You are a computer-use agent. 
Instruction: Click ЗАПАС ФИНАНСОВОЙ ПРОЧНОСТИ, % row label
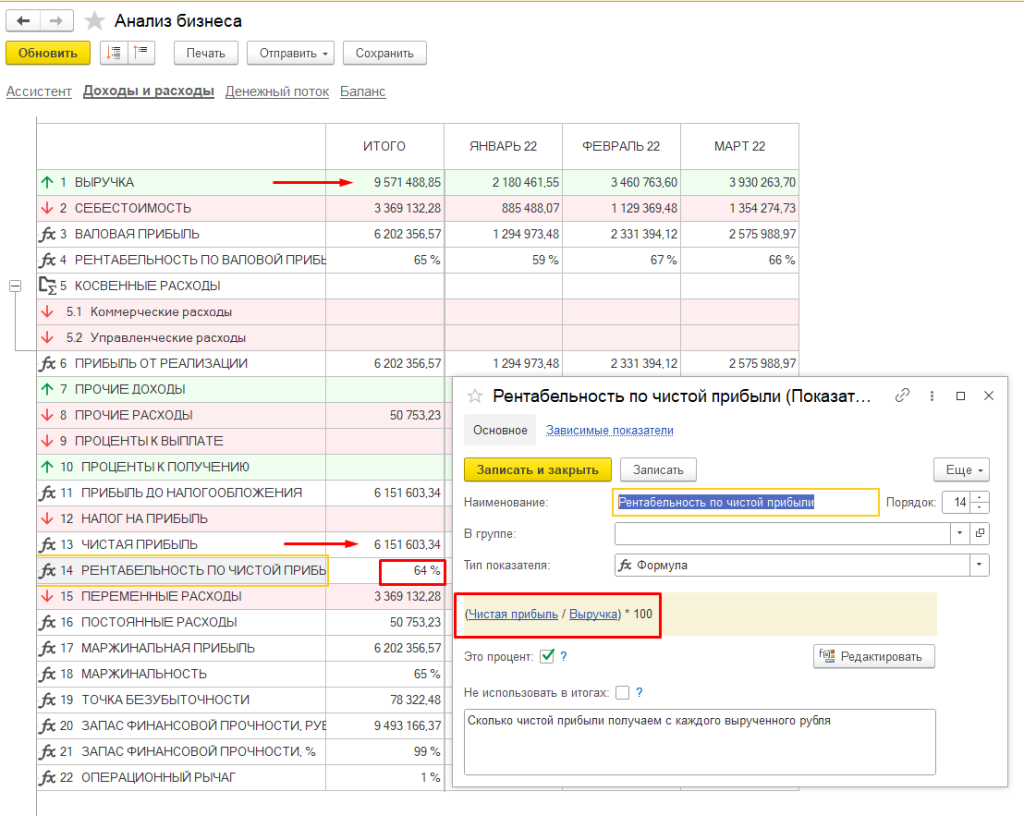coord(198,751)
